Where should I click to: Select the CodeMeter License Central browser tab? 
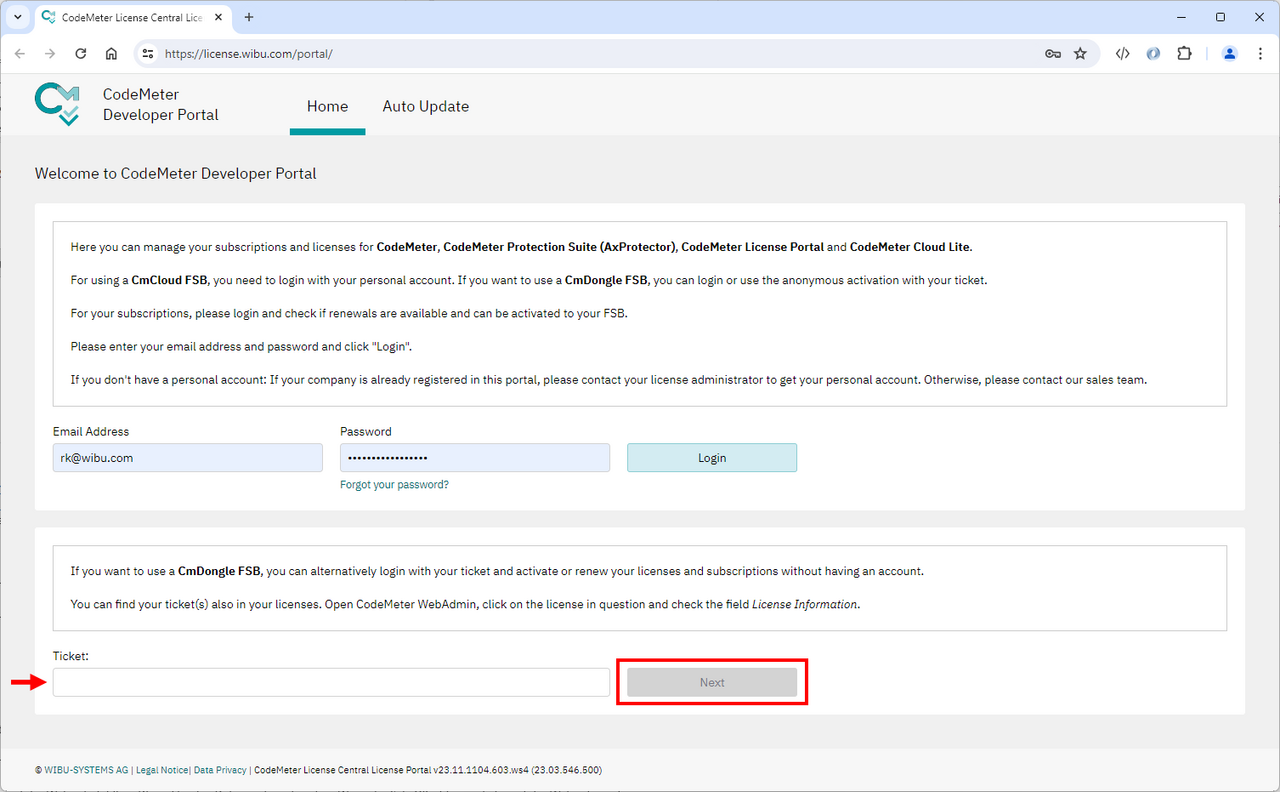click(x=134, y=17)
